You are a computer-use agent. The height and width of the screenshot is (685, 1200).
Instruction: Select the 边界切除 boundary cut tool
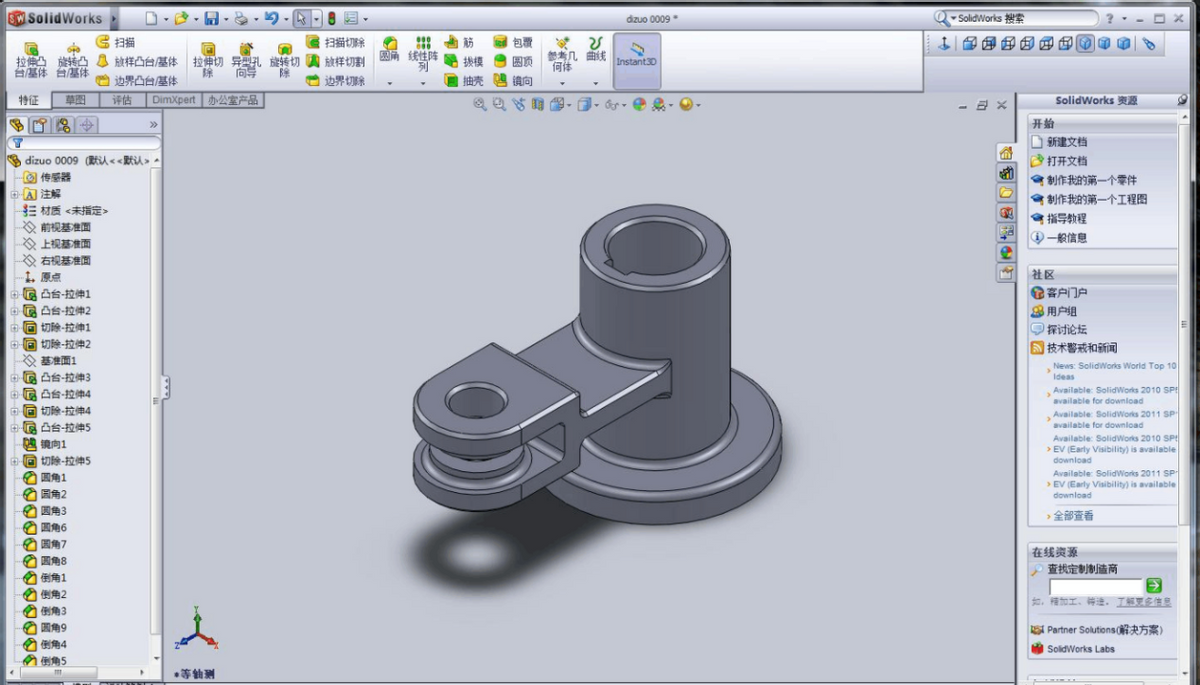point(336,81)
